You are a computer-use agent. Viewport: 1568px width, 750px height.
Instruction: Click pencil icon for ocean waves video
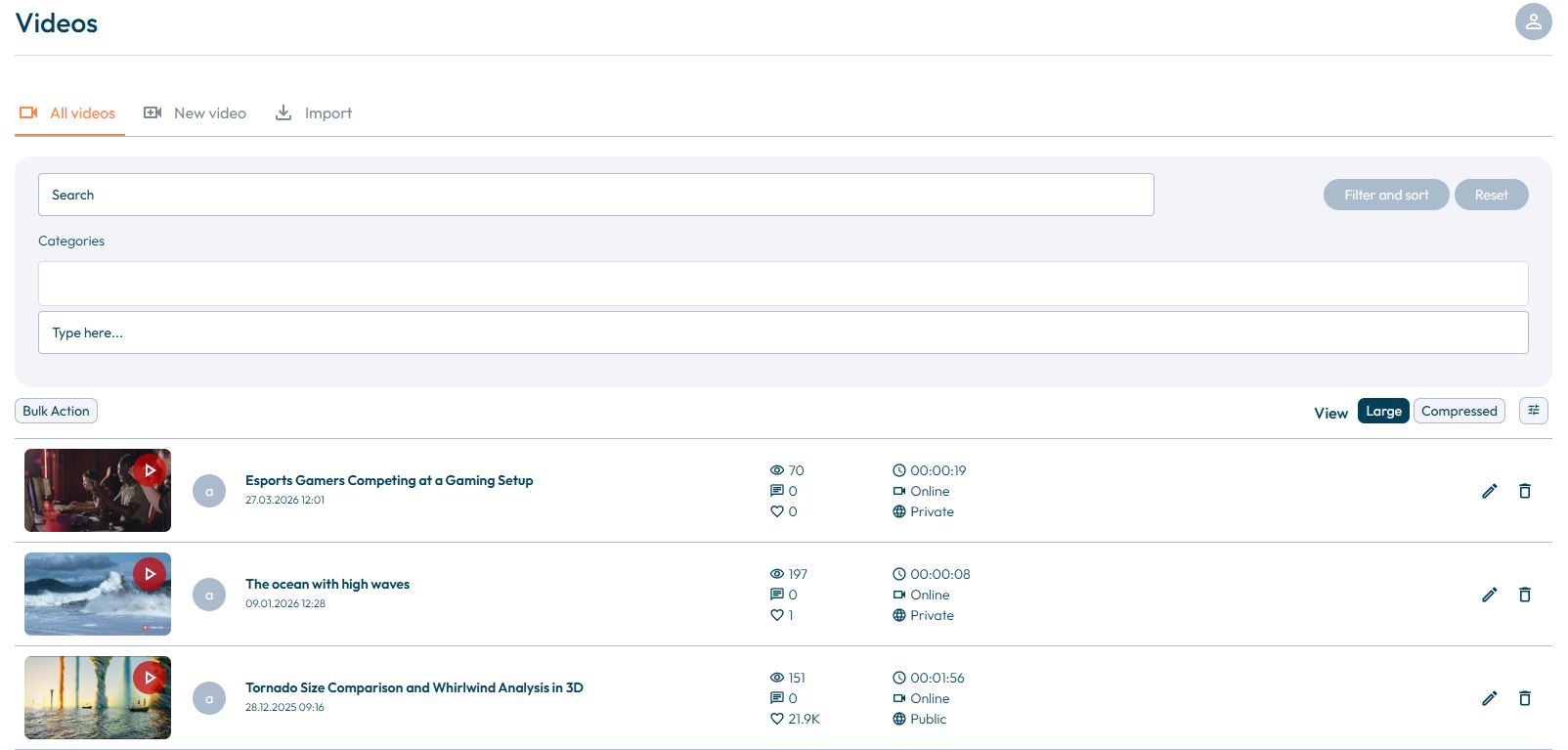(1489, 595)
